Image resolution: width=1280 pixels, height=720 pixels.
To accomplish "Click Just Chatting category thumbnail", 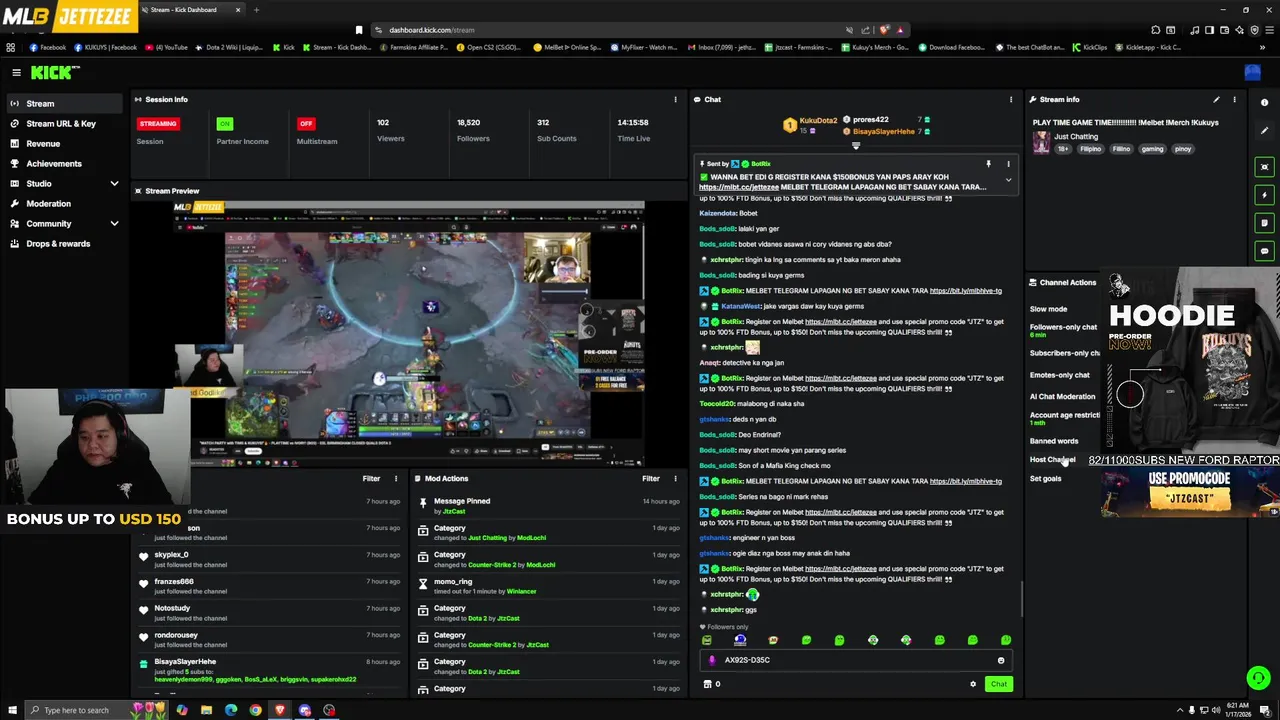I will [x=1041, y=142].
